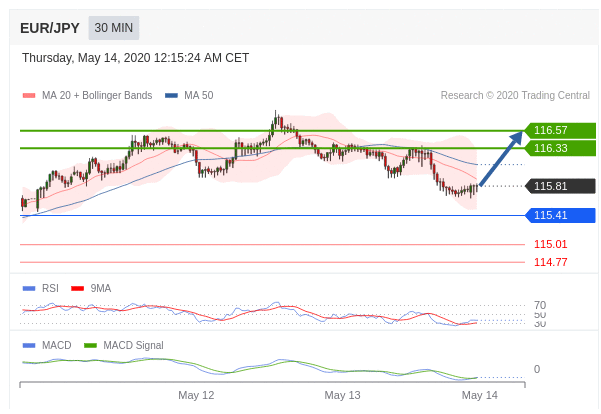Click the blue MACD legend swatch
601x414 pixels.
(x=29, y=346)
